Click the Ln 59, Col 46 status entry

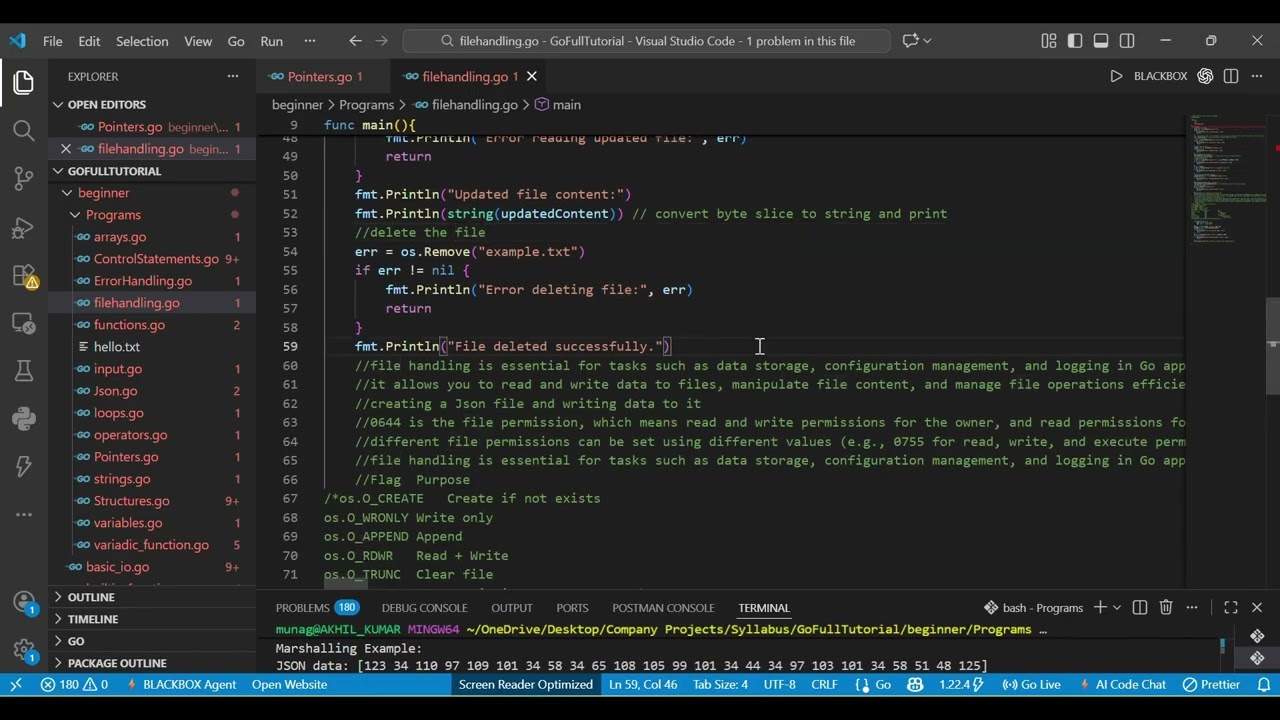643,685
